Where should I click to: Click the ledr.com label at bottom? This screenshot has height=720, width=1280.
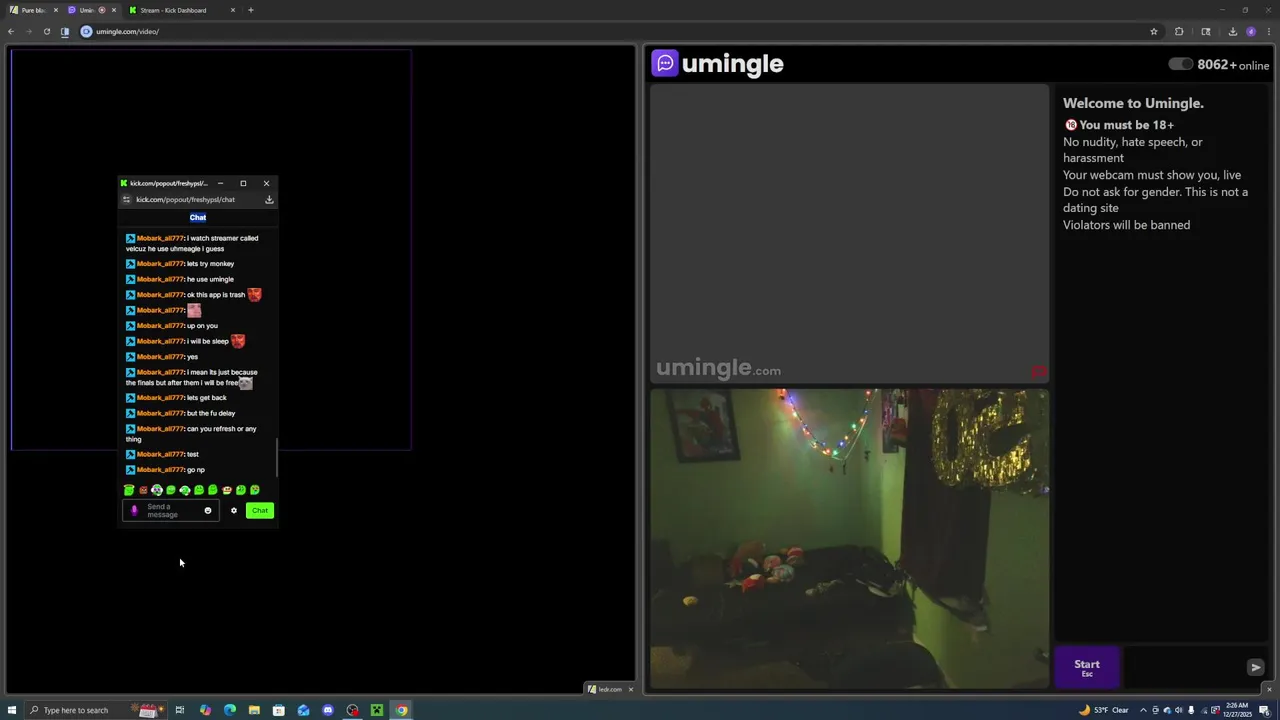click(x=610, y=690)
